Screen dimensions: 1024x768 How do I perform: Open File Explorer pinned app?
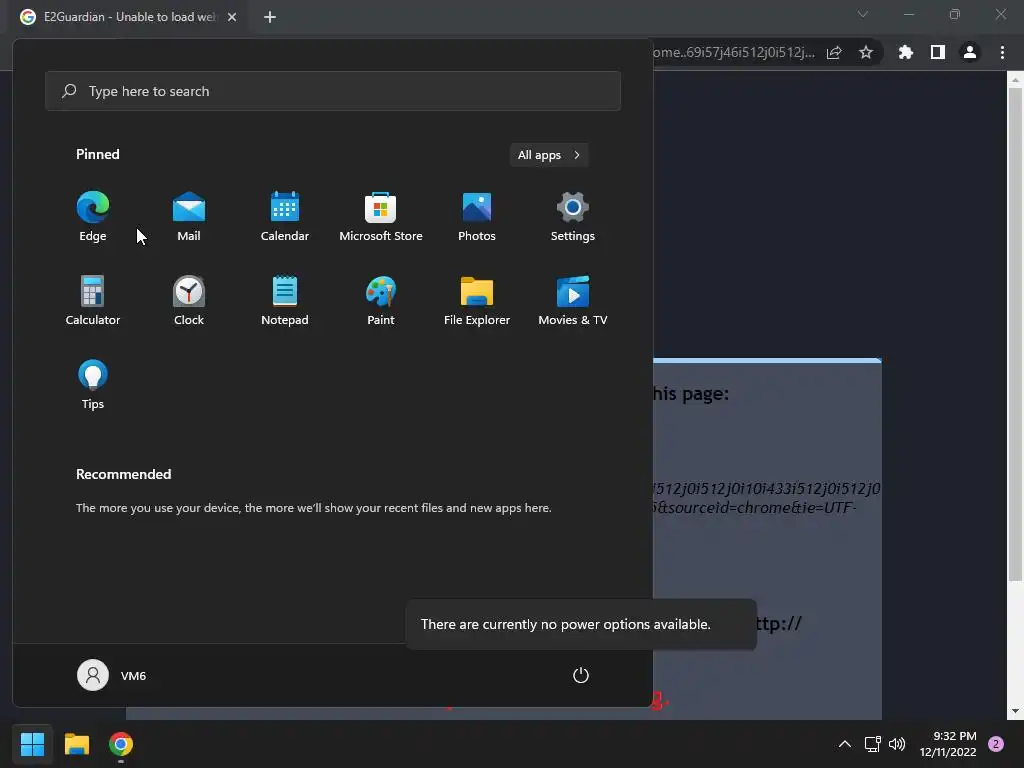point(477,300)
